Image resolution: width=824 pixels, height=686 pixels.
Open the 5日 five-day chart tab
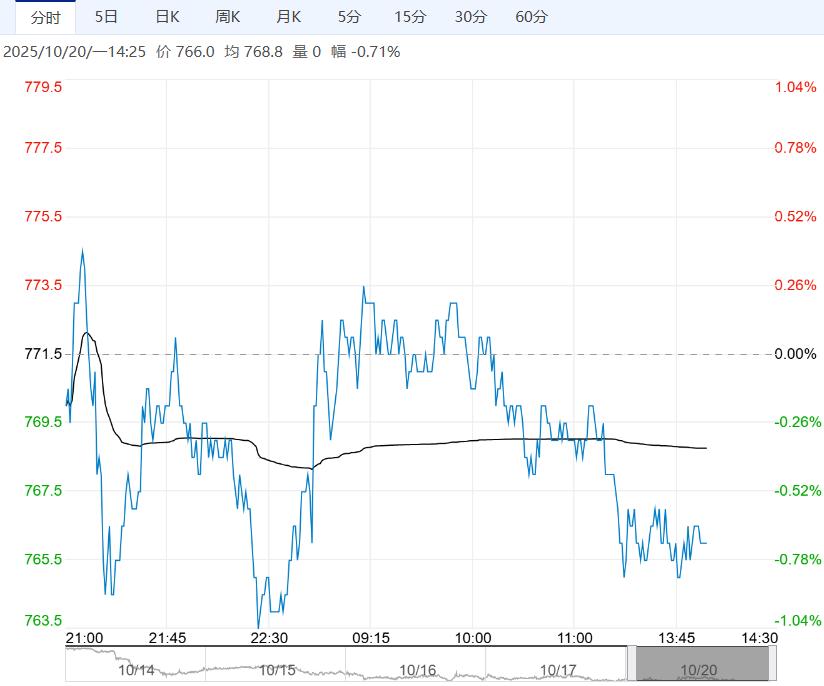(106, 17)
